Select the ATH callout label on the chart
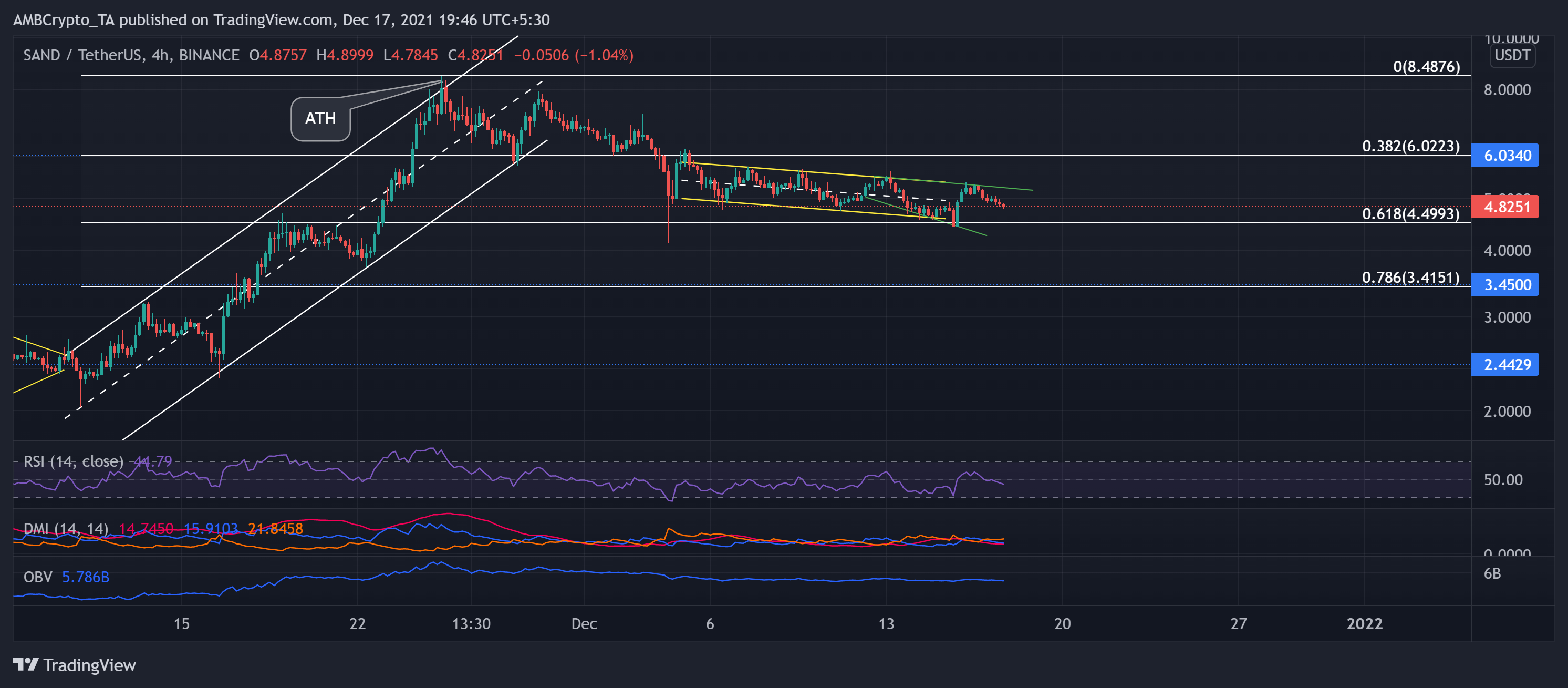This screenshot has width=1568, height=688. tap(321, 119)
